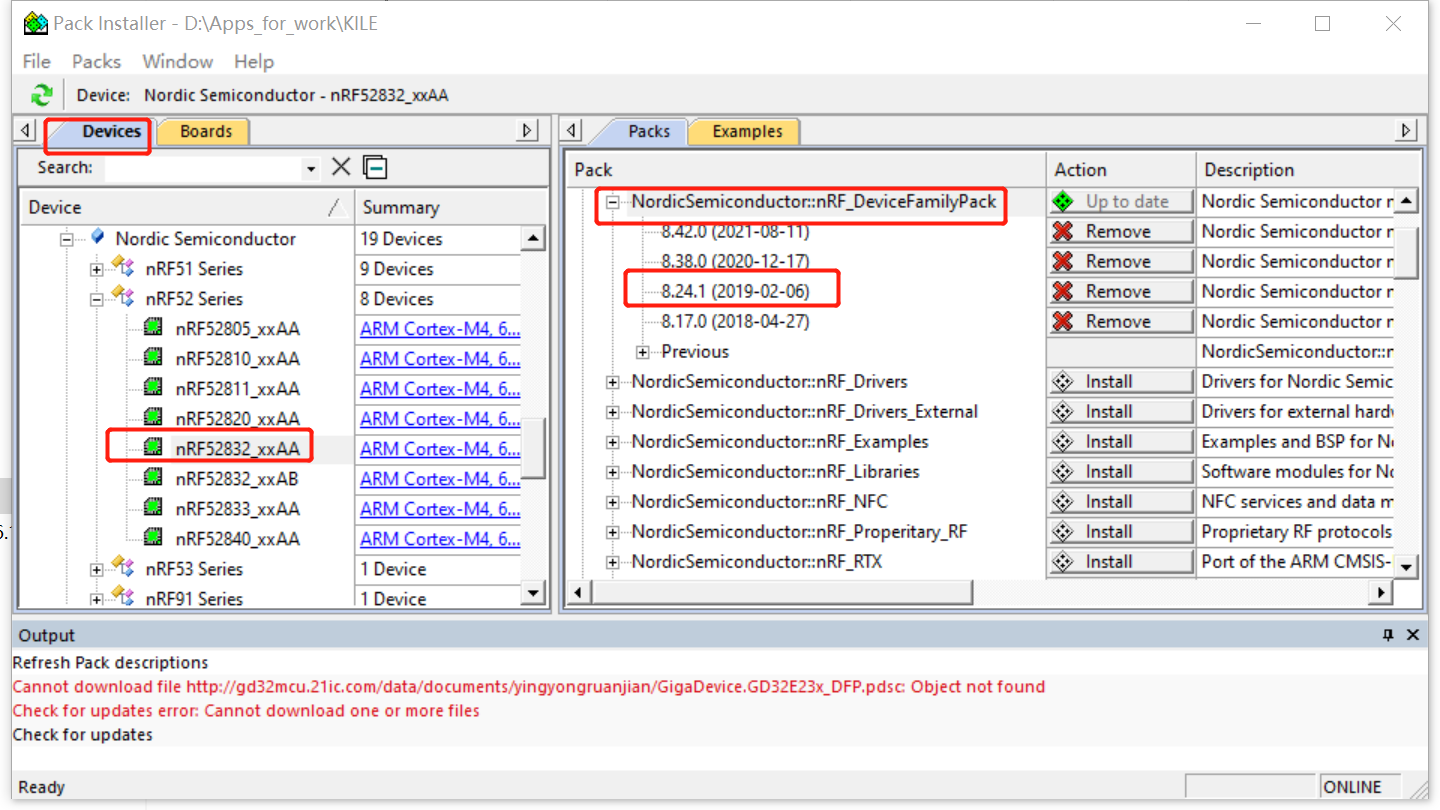Screen dimensions: 1440x810
Task: Expand the nRF_Libraries pack node
Action: [x=613, y=472]
